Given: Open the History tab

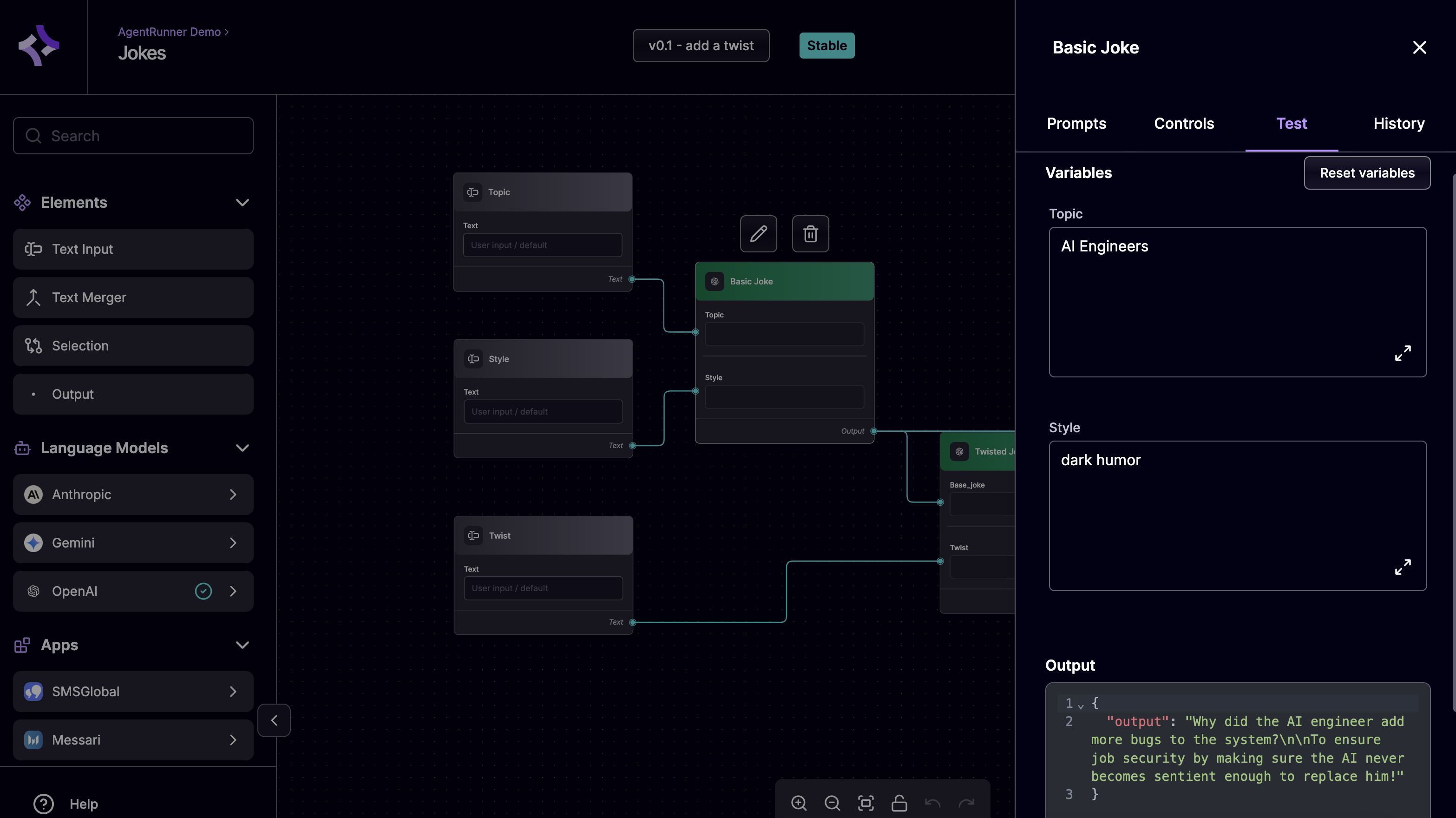Looking at the screenshot, I should [x=1398, y=124].
